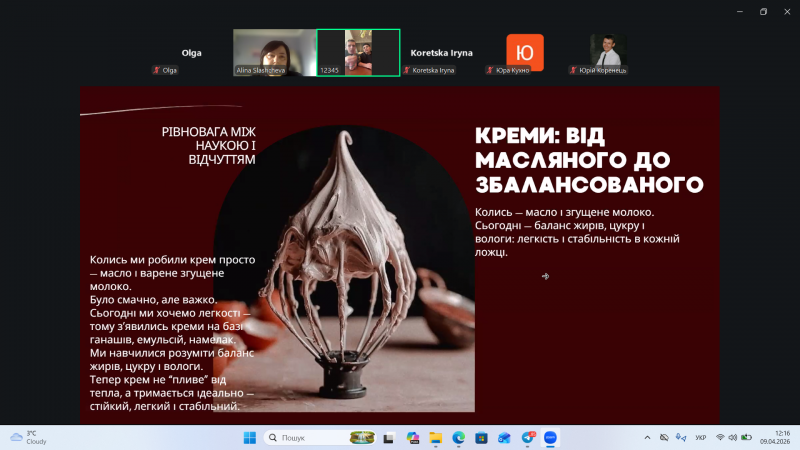Open Telegram from the taskbar
Image resolution: width=800 pixels, height=450 pixels.
click(528, 438)
